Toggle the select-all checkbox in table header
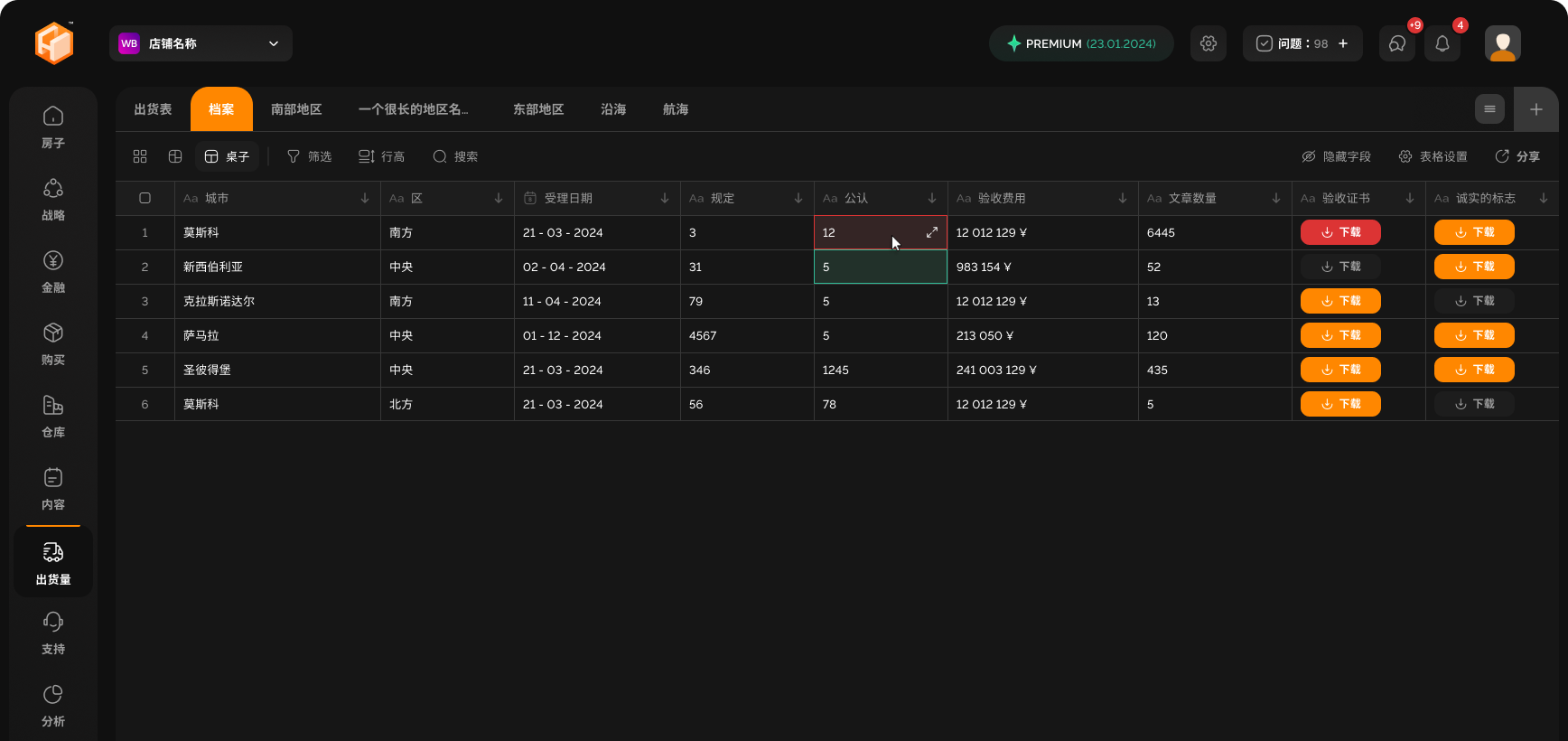The height and width of the screenshot is (741, 1568). [145, 198]
